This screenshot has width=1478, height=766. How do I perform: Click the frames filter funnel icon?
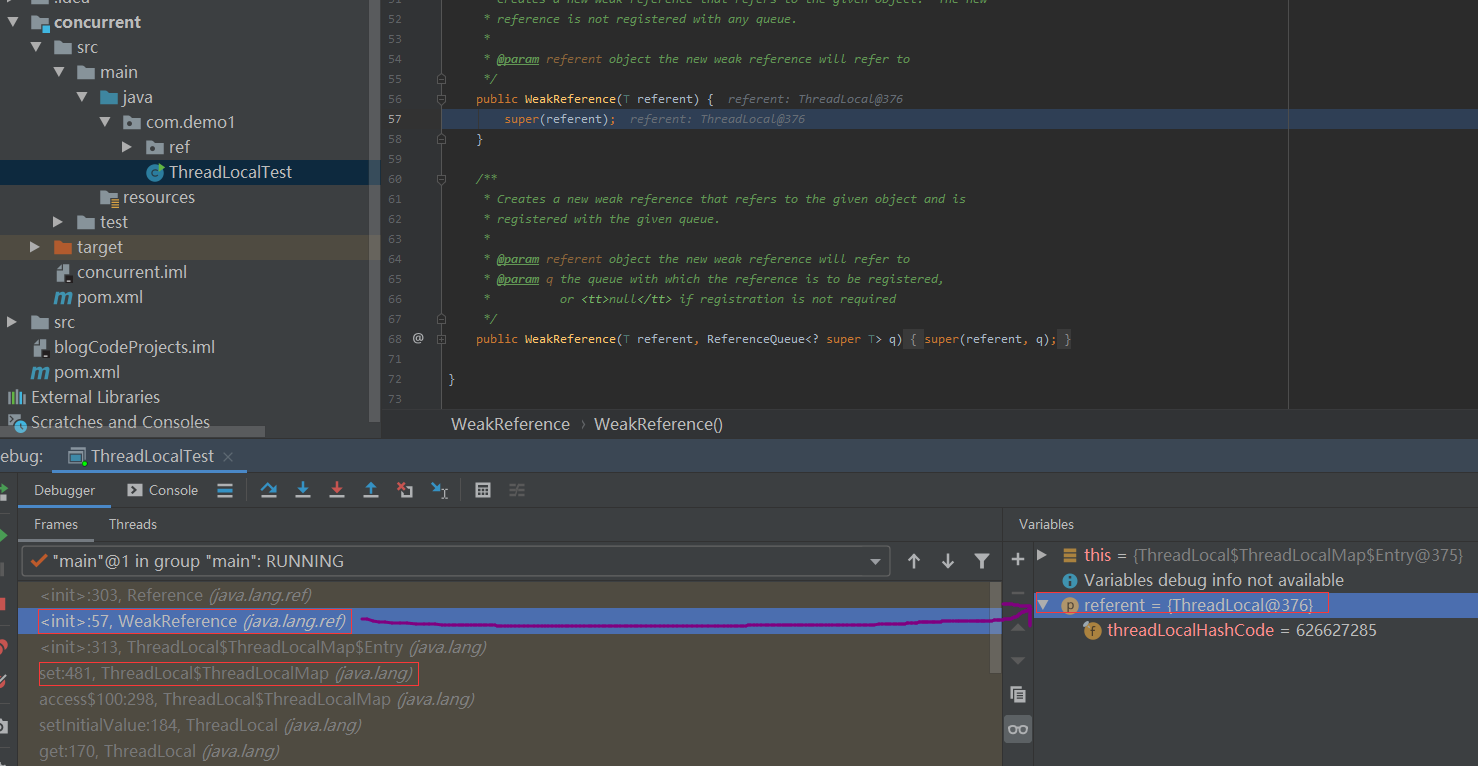tap(982, 561)
